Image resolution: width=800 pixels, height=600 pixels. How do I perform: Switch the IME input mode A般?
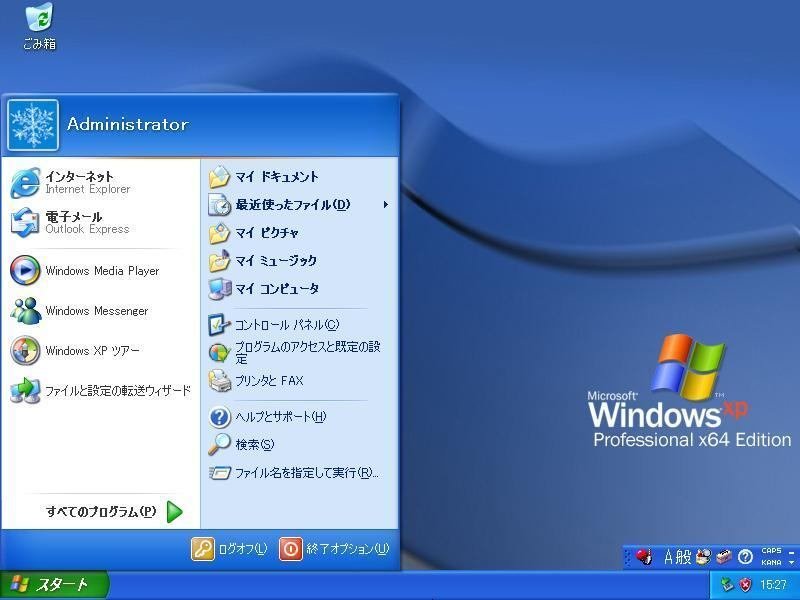tap(678, 557)
